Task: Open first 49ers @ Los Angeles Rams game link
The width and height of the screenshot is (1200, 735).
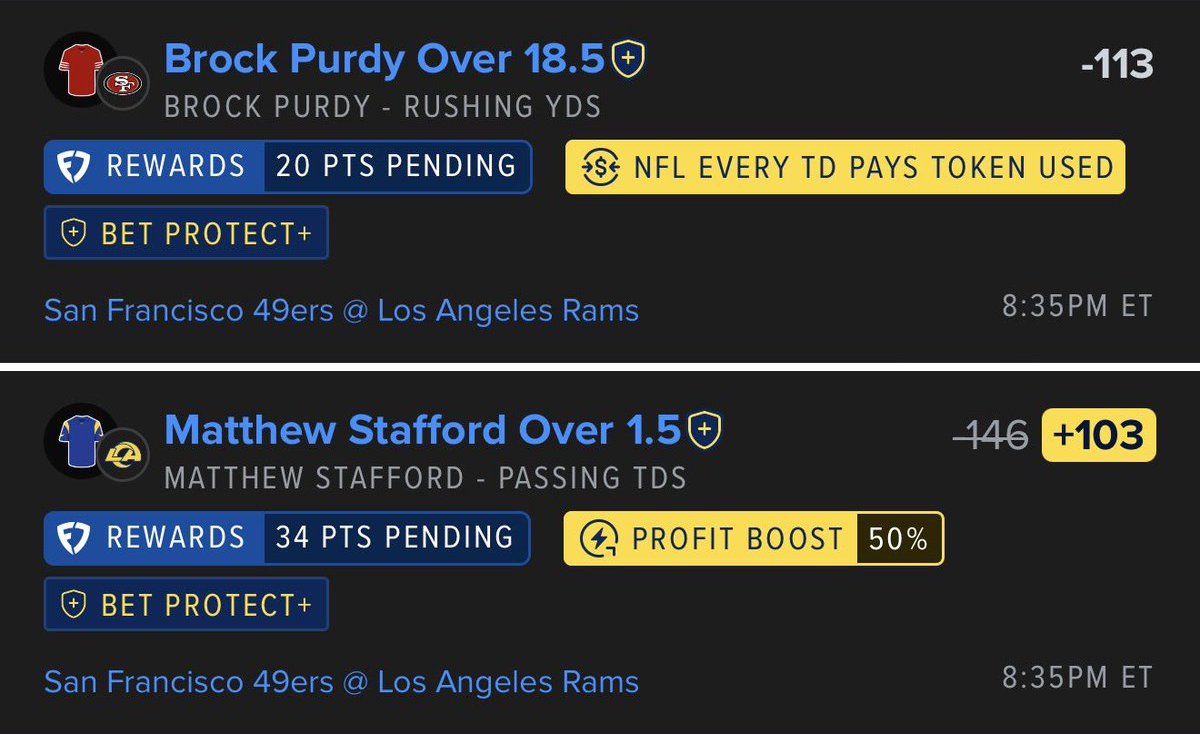Action: click(342, 310)
